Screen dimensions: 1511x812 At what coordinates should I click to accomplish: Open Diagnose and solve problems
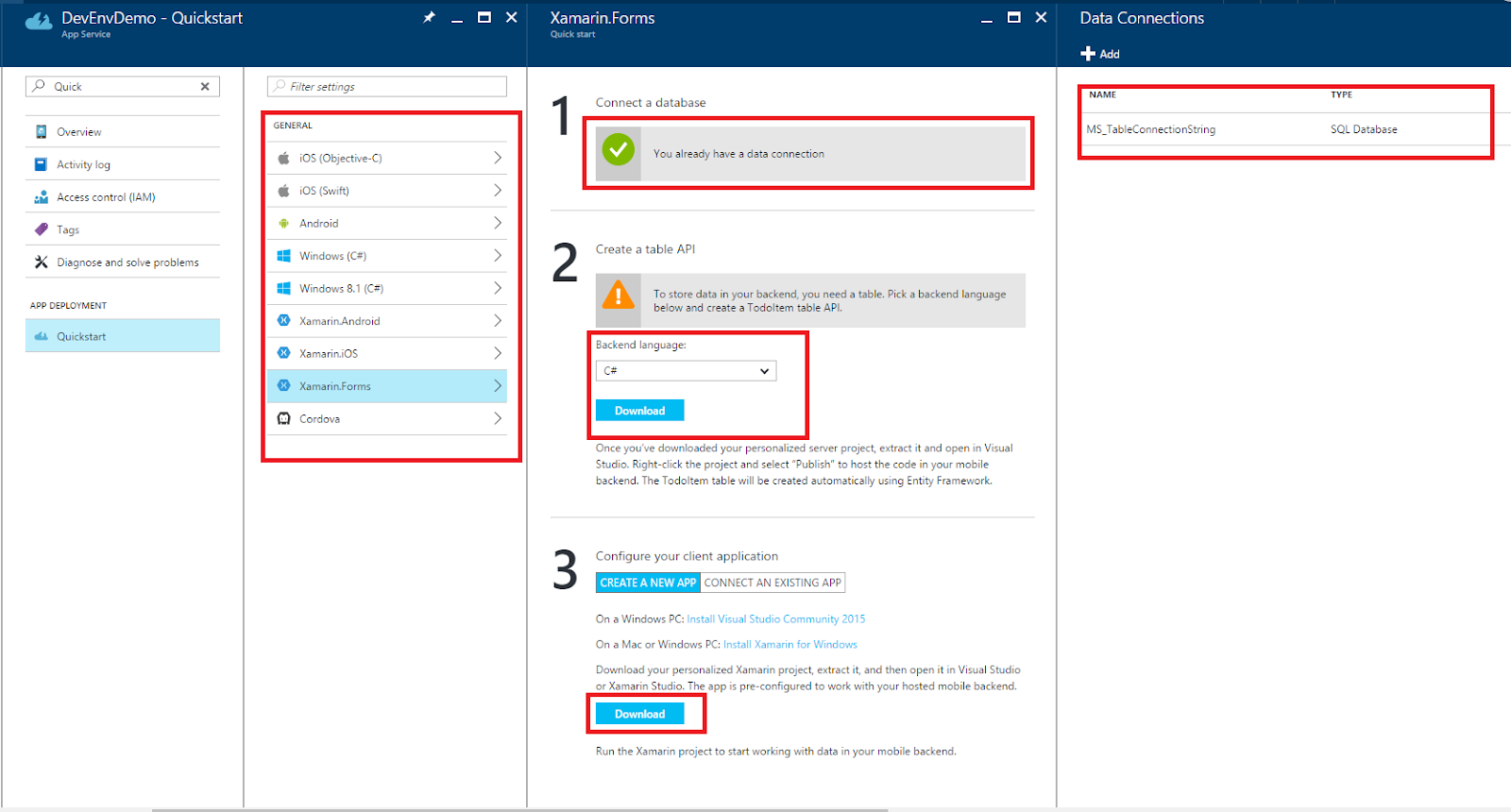point(123,262)
